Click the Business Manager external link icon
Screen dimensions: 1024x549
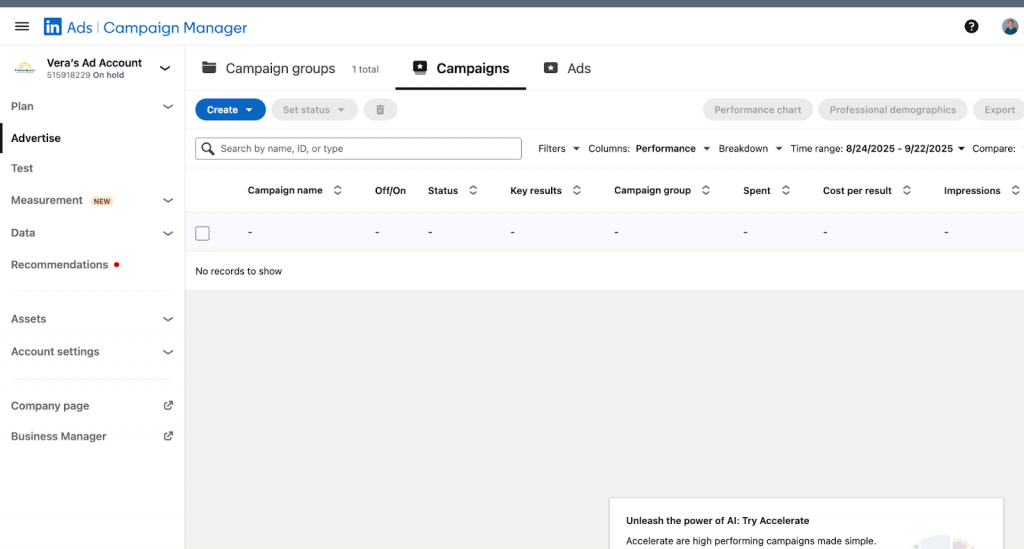pyautogui.click(x=168, y=436)
